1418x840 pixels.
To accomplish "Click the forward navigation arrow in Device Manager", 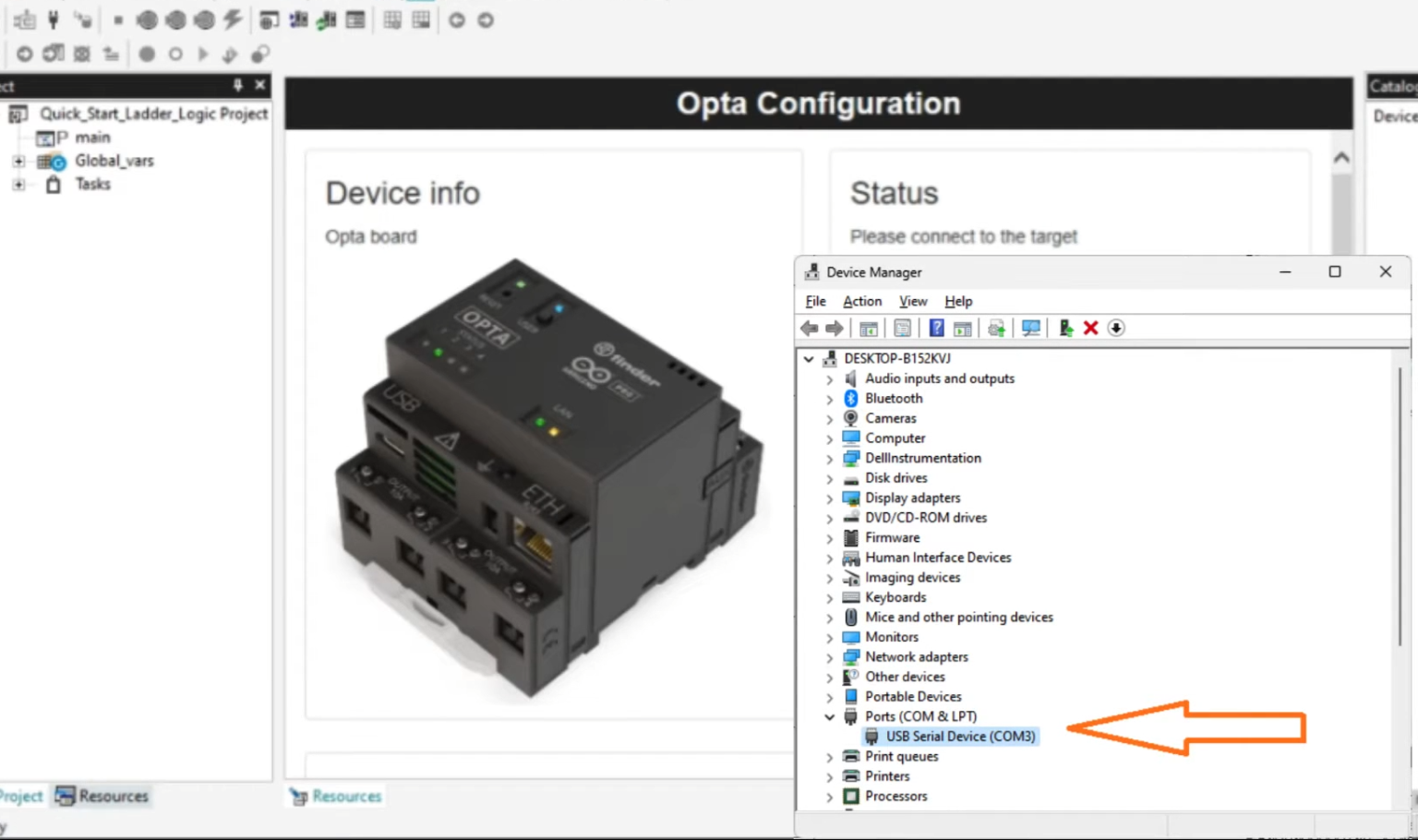I will 835,328.
